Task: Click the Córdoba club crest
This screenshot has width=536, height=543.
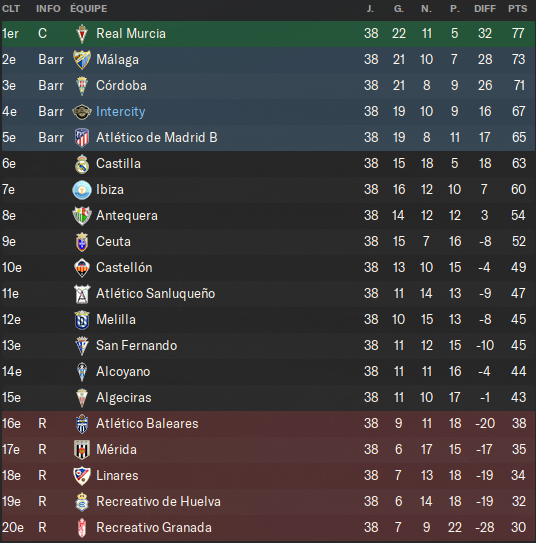Action: click(82, 86)
